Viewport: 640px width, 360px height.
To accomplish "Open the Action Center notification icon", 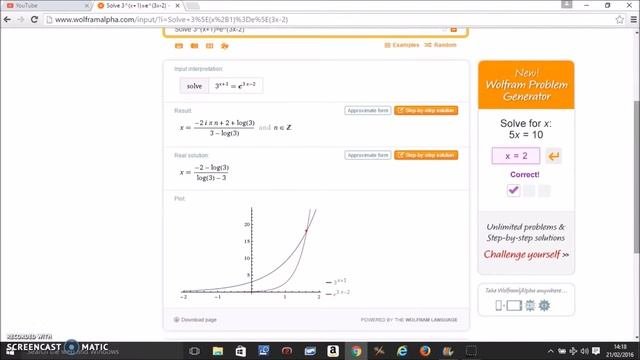I will 596,351.
